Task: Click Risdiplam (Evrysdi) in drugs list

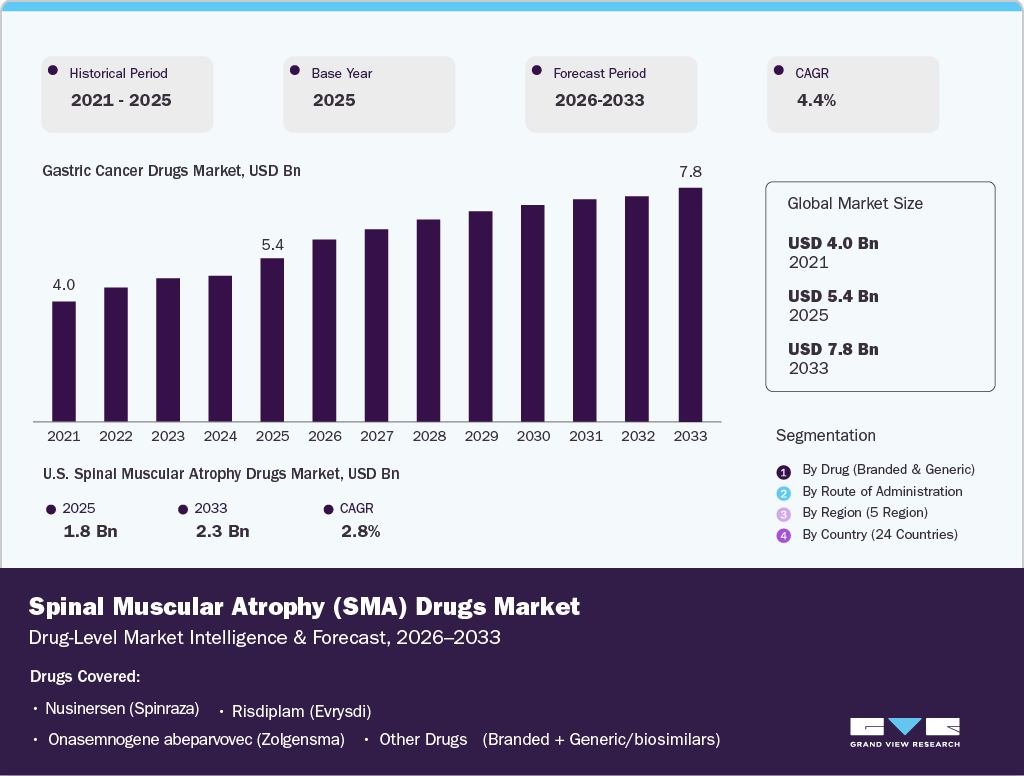Action: (302, 711)
